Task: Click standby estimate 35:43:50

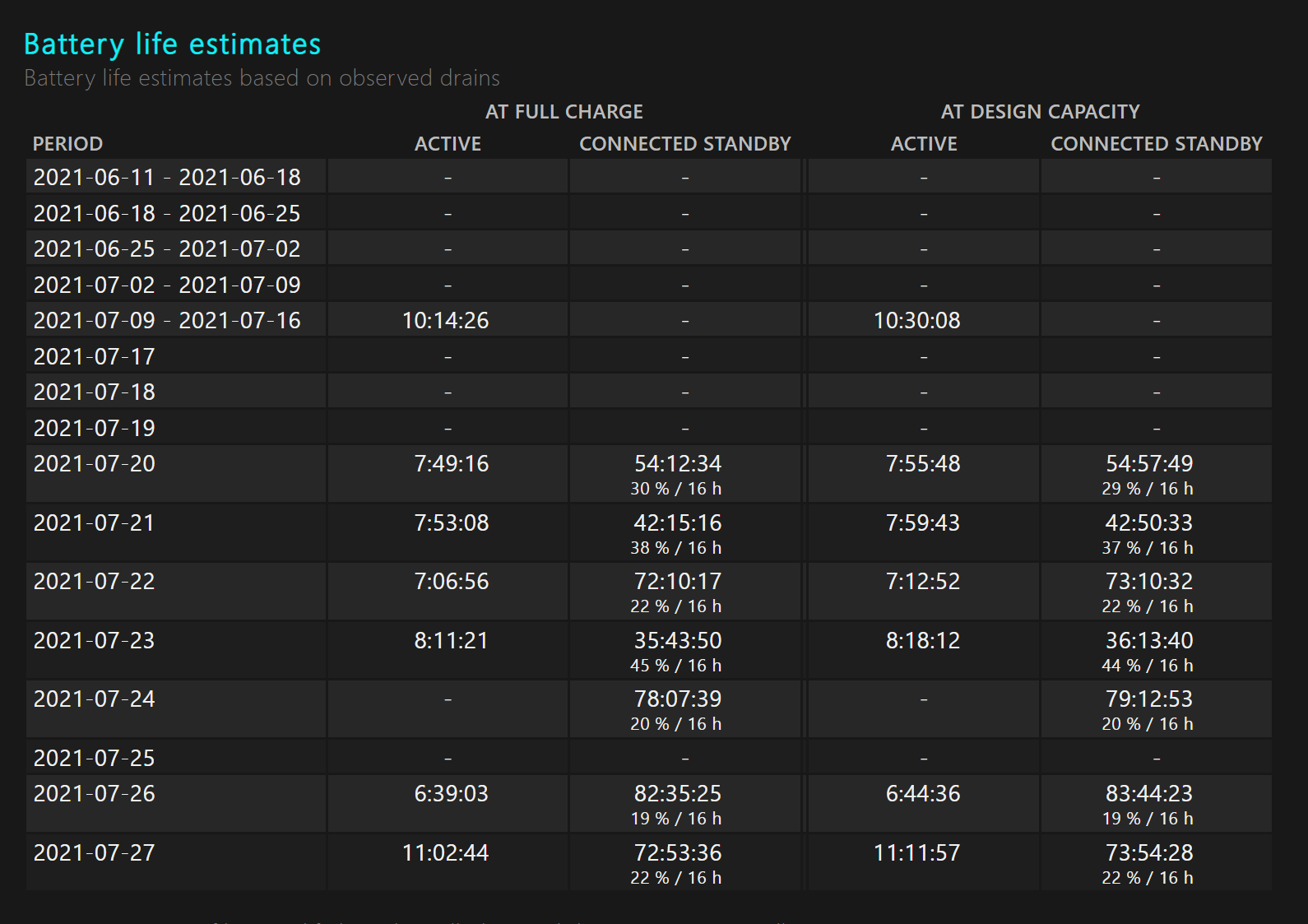Action: coord(678,641)
